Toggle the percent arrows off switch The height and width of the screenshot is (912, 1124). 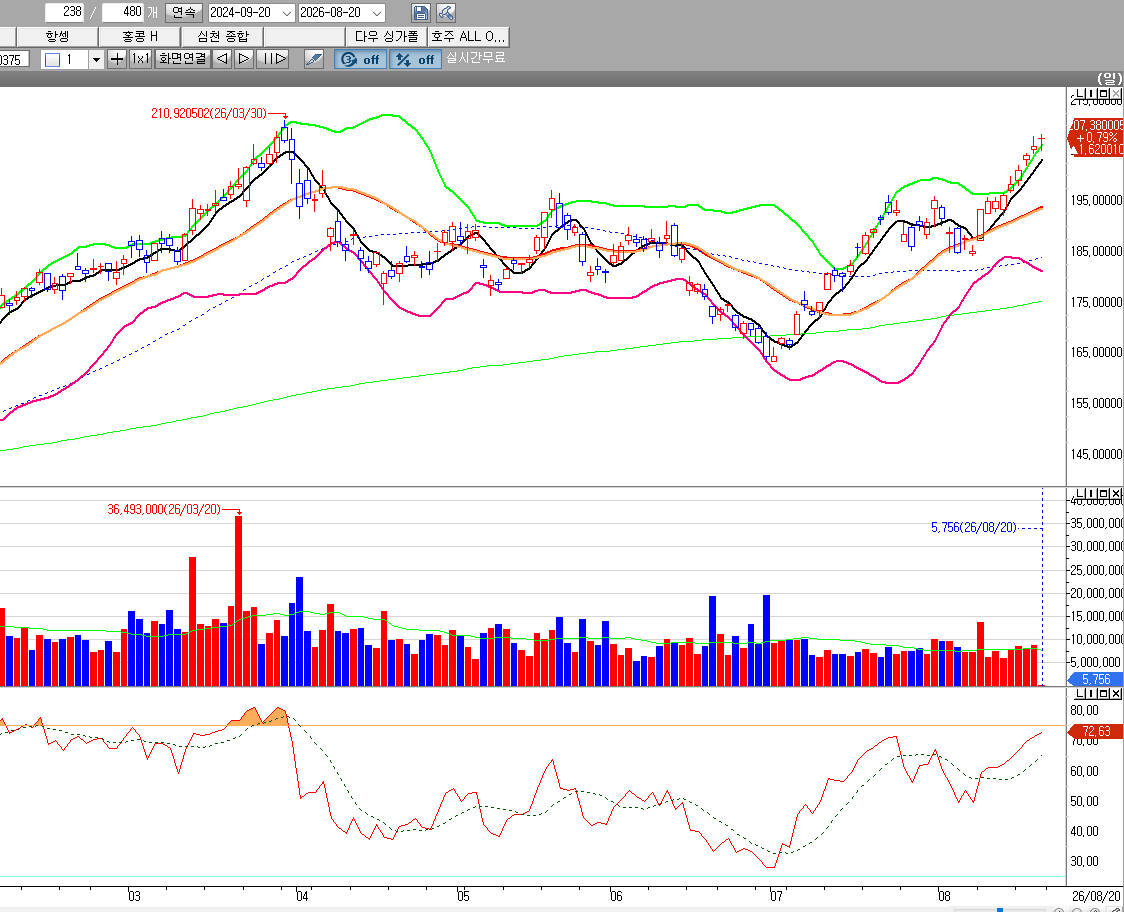tap(416, 60)
